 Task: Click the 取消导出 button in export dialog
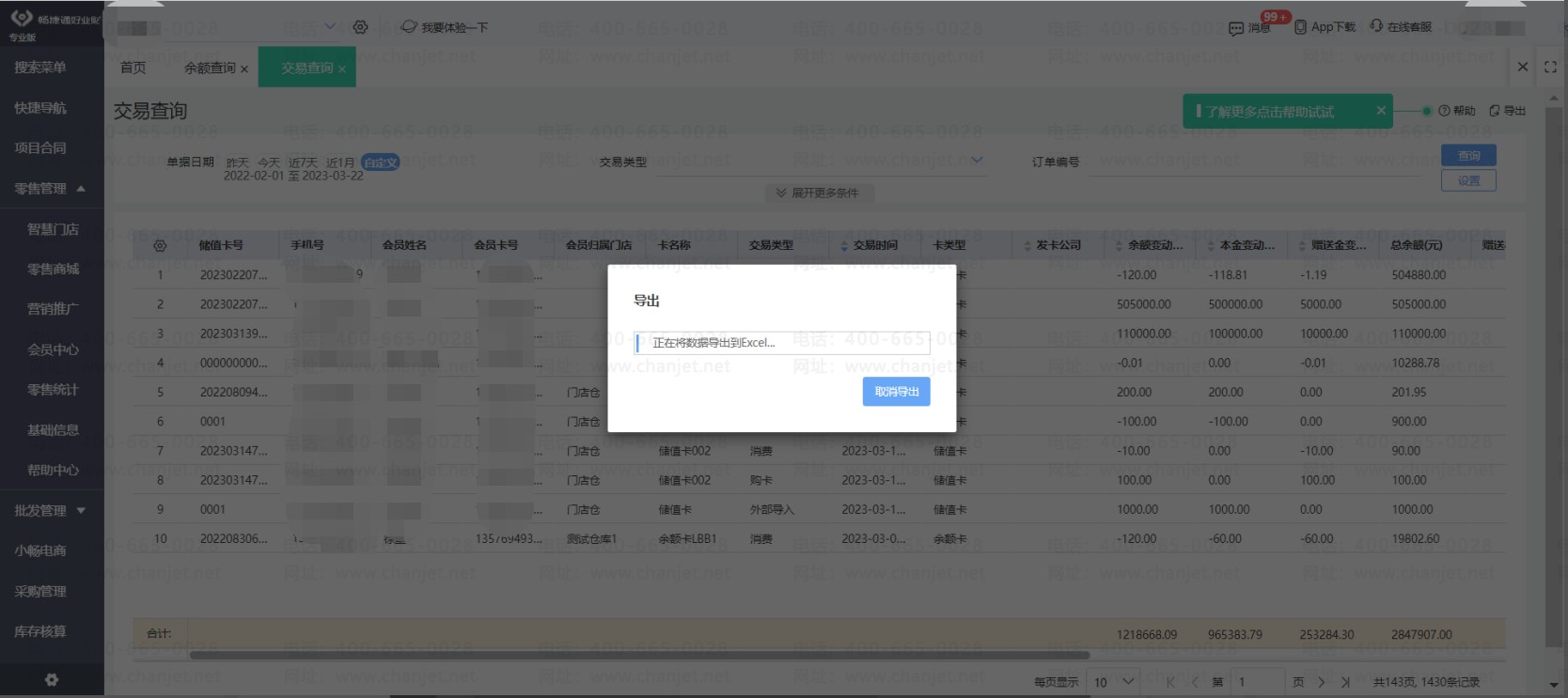[x=896, y=392]
